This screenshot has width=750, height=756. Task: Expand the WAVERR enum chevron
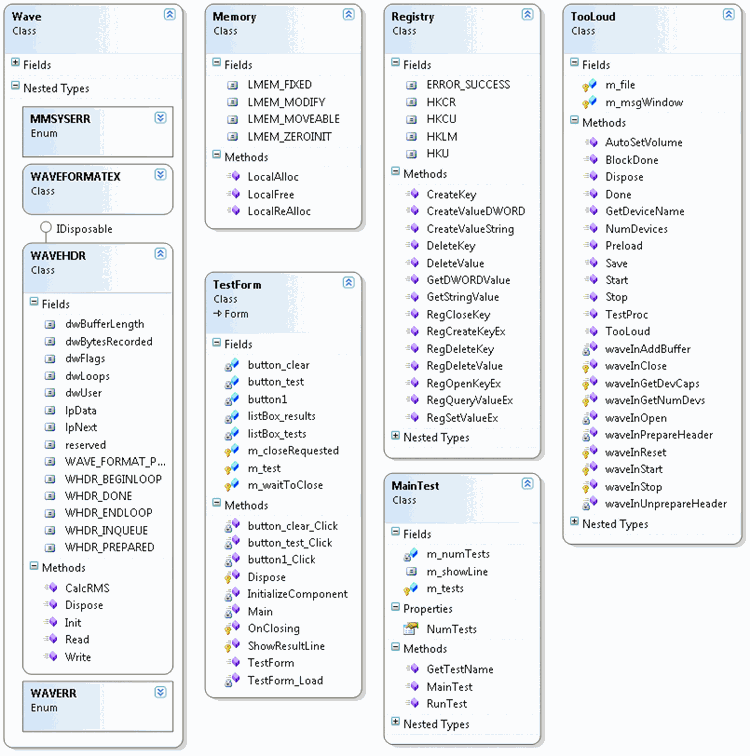point(161,692)
